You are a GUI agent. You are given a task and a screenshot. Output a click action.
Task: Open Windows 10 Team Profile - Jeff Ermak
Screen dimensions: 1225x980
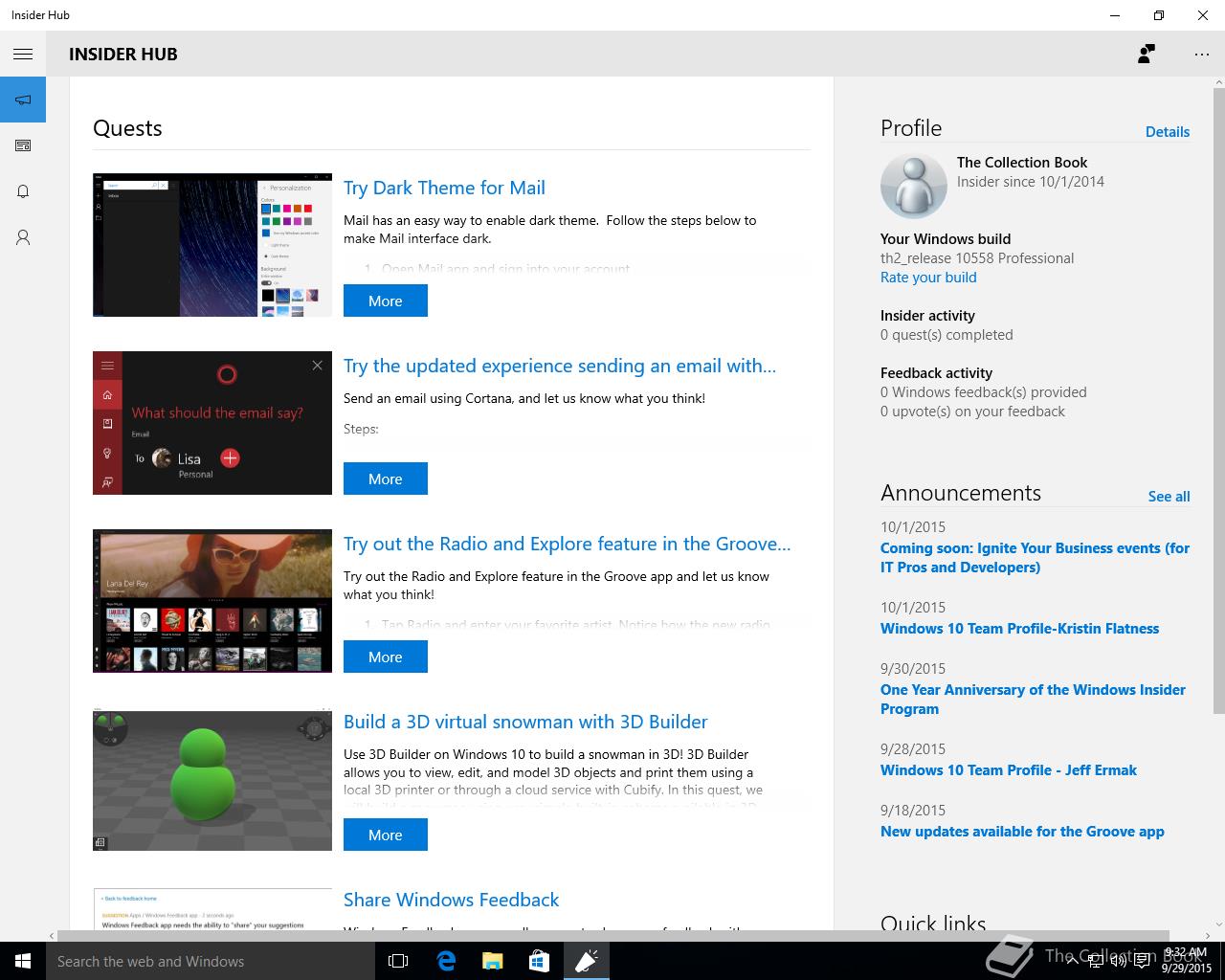1009,770
